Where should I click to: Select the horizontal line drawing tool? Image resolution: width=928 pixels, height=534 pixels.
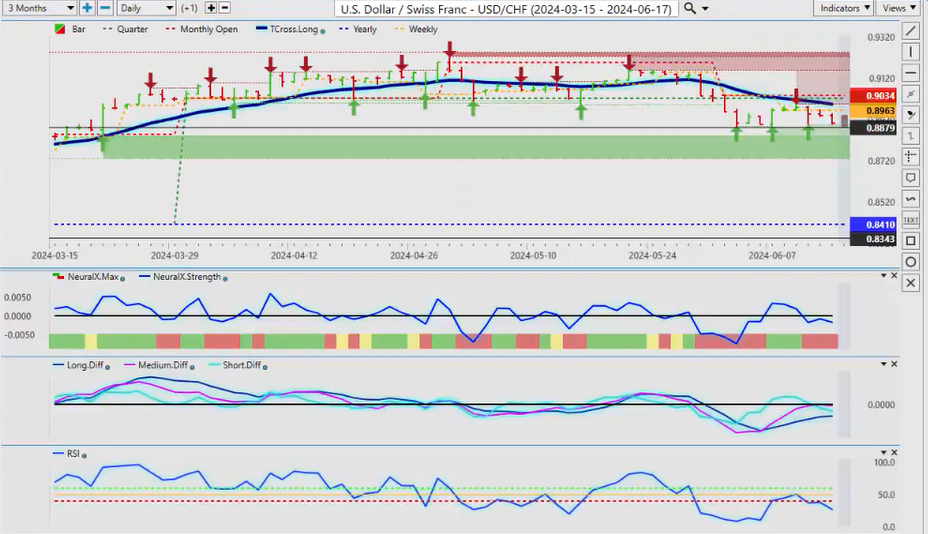pos(910,73)
